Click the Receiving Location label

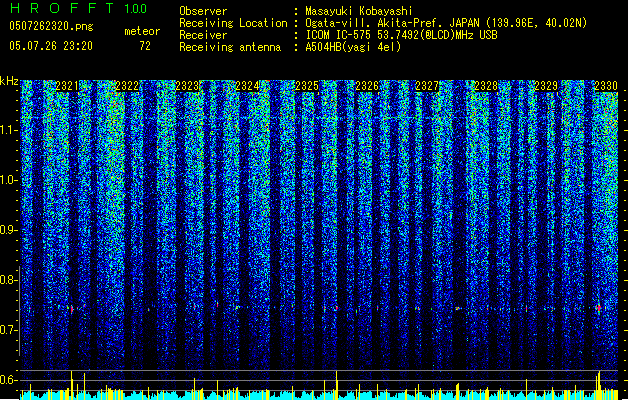[233, 23]
